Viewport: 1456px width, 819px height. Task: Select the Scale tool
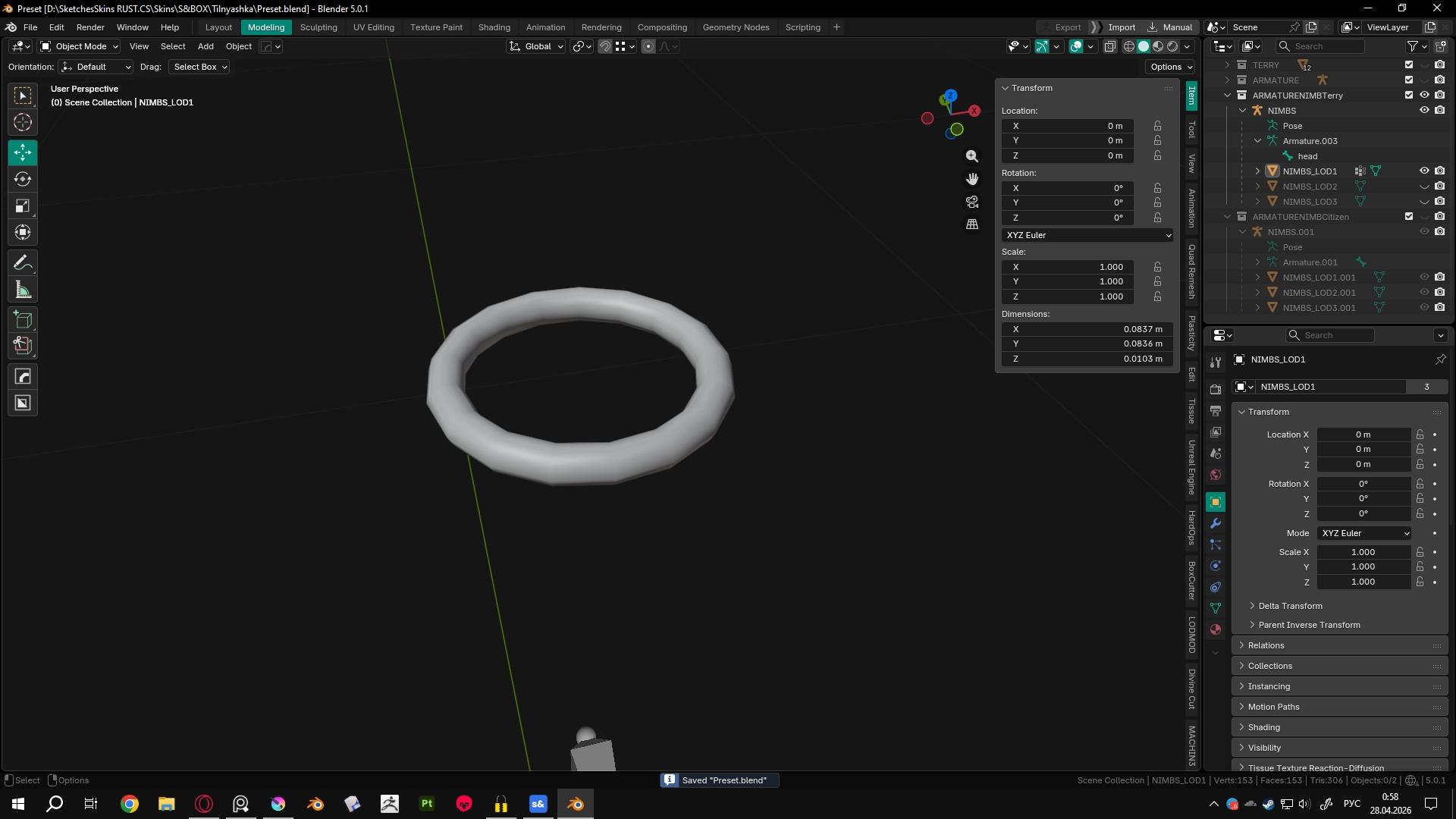tap(23, 206)
